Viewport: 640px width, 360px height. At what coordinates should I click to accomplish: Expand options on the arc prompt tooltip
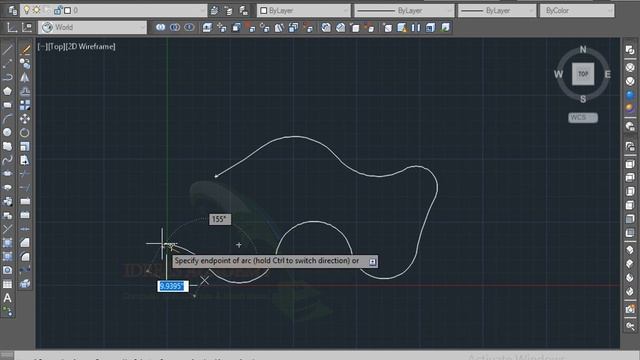coord(372,262)
